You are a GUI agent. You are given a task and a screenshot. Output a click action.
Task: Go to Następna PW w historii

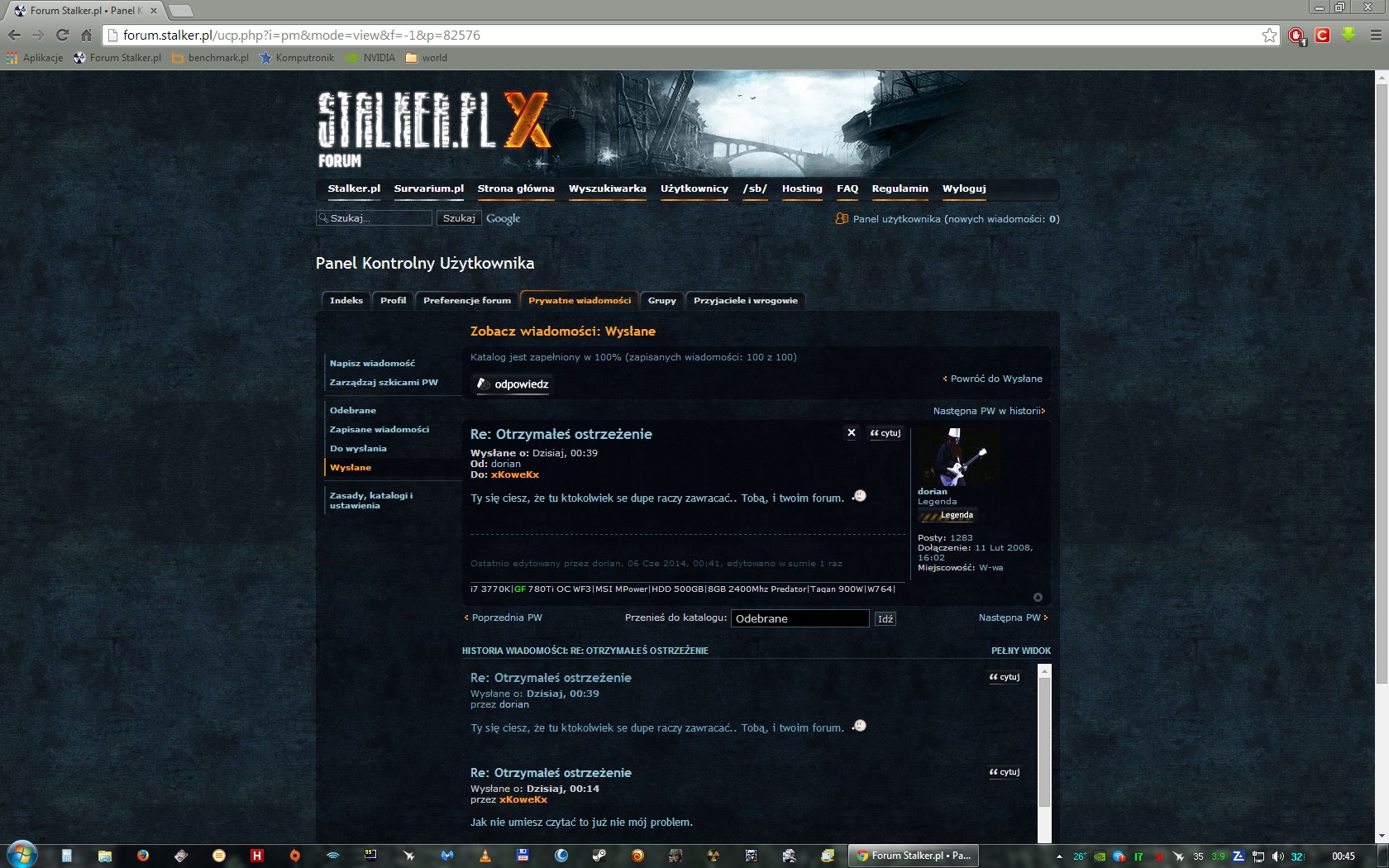coord(989,411)
